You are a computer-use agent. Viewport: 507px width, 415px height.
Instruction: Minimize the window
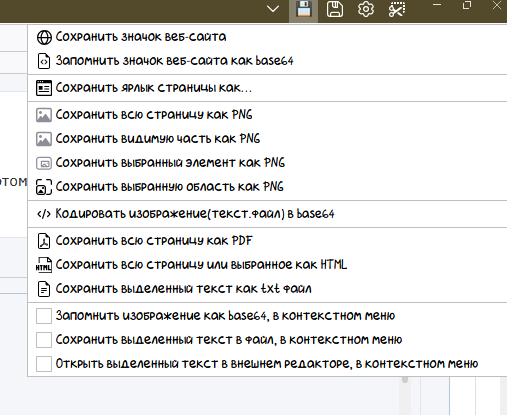pos(437,5)
